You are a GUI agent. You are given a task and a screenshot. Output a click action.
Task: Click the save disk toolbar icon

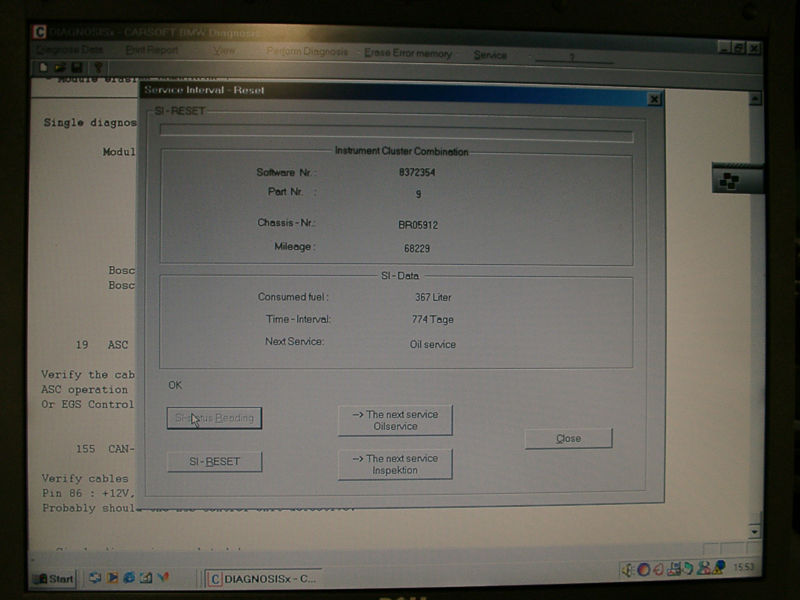(x=76, y=67)
